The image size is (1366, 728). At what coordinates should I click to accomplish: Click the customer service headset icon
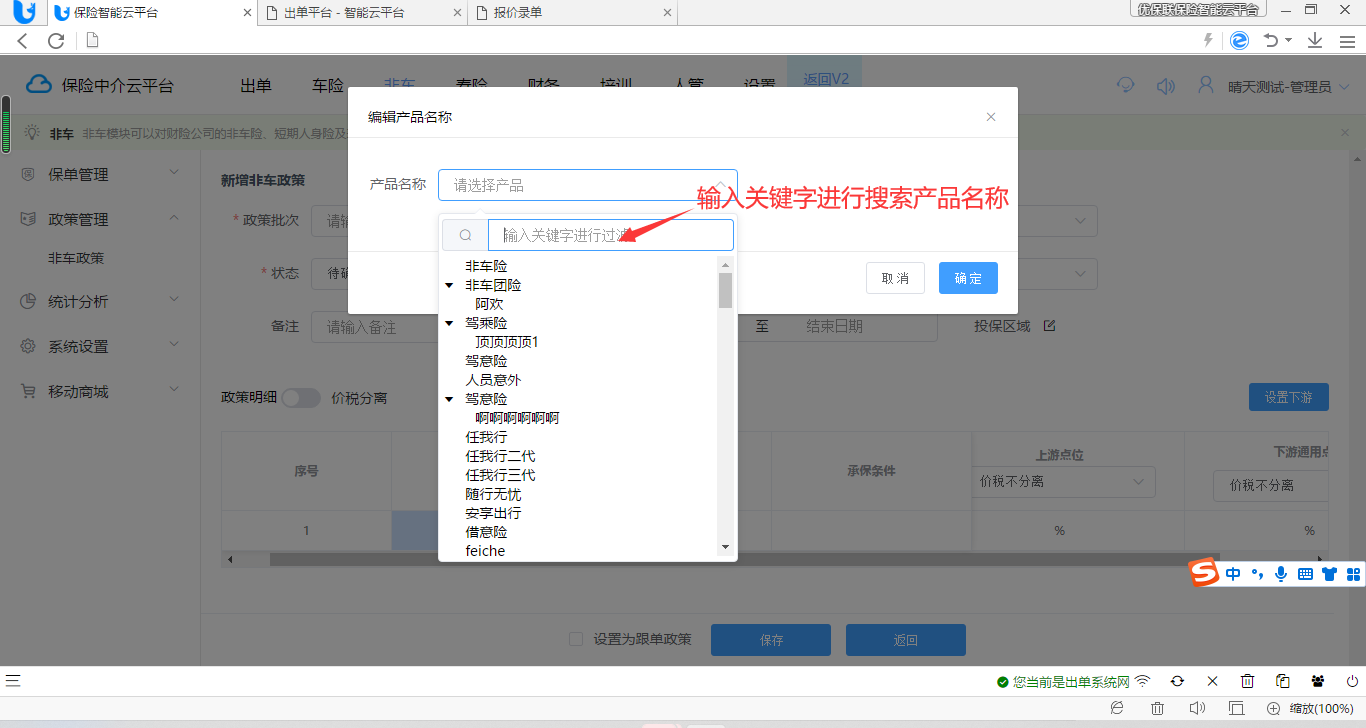click(1126, 86)
